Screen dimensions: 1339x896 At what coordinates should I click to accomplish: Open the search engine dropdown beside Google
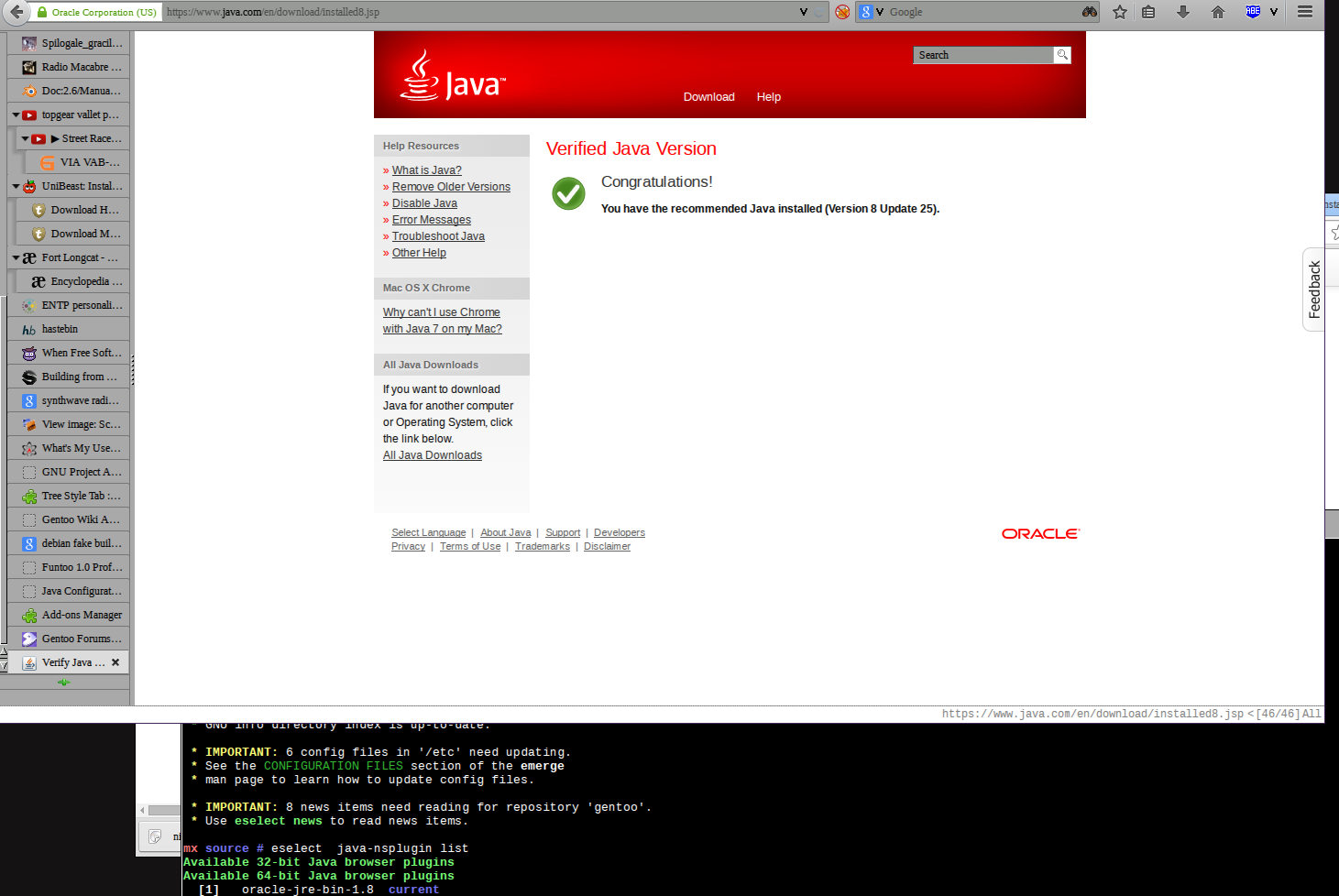(x=880, y=12)
